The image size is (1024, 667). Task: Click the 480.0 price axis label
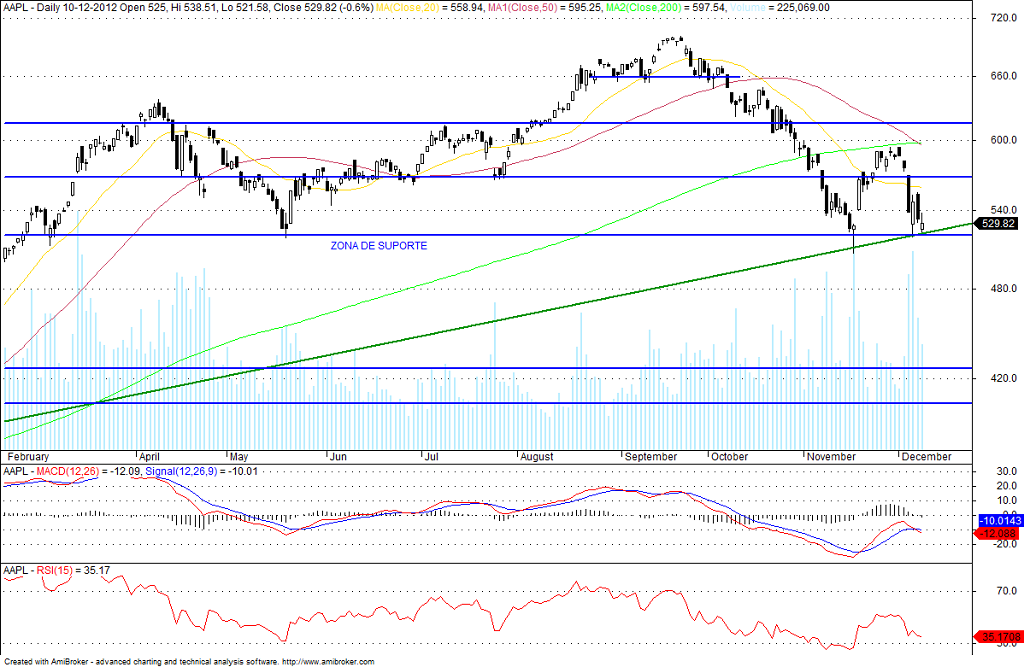(1004, 288)
